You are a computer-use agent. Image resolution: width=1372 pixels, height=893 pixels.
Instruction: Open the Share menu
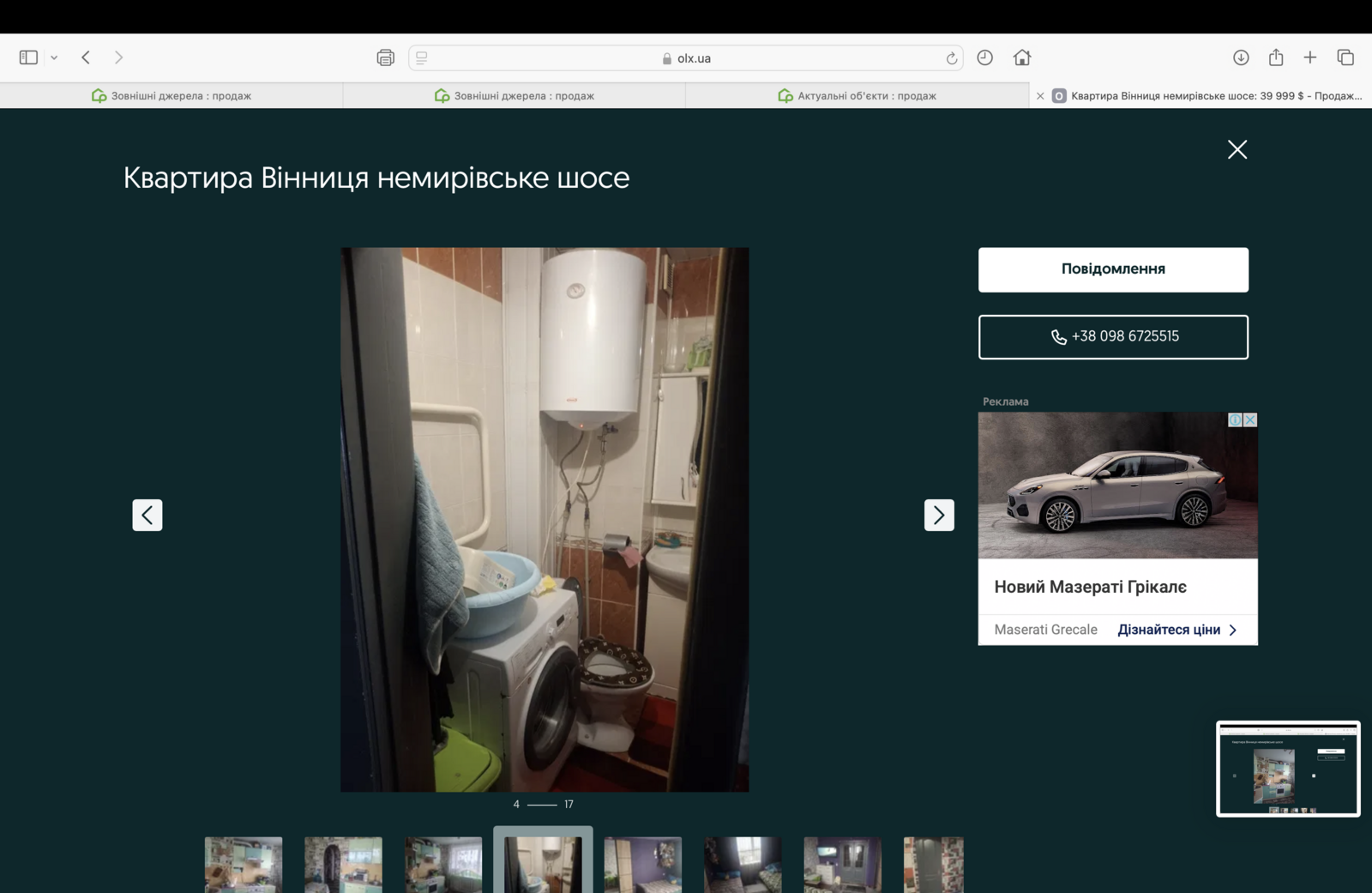[x=1276, y=57]
